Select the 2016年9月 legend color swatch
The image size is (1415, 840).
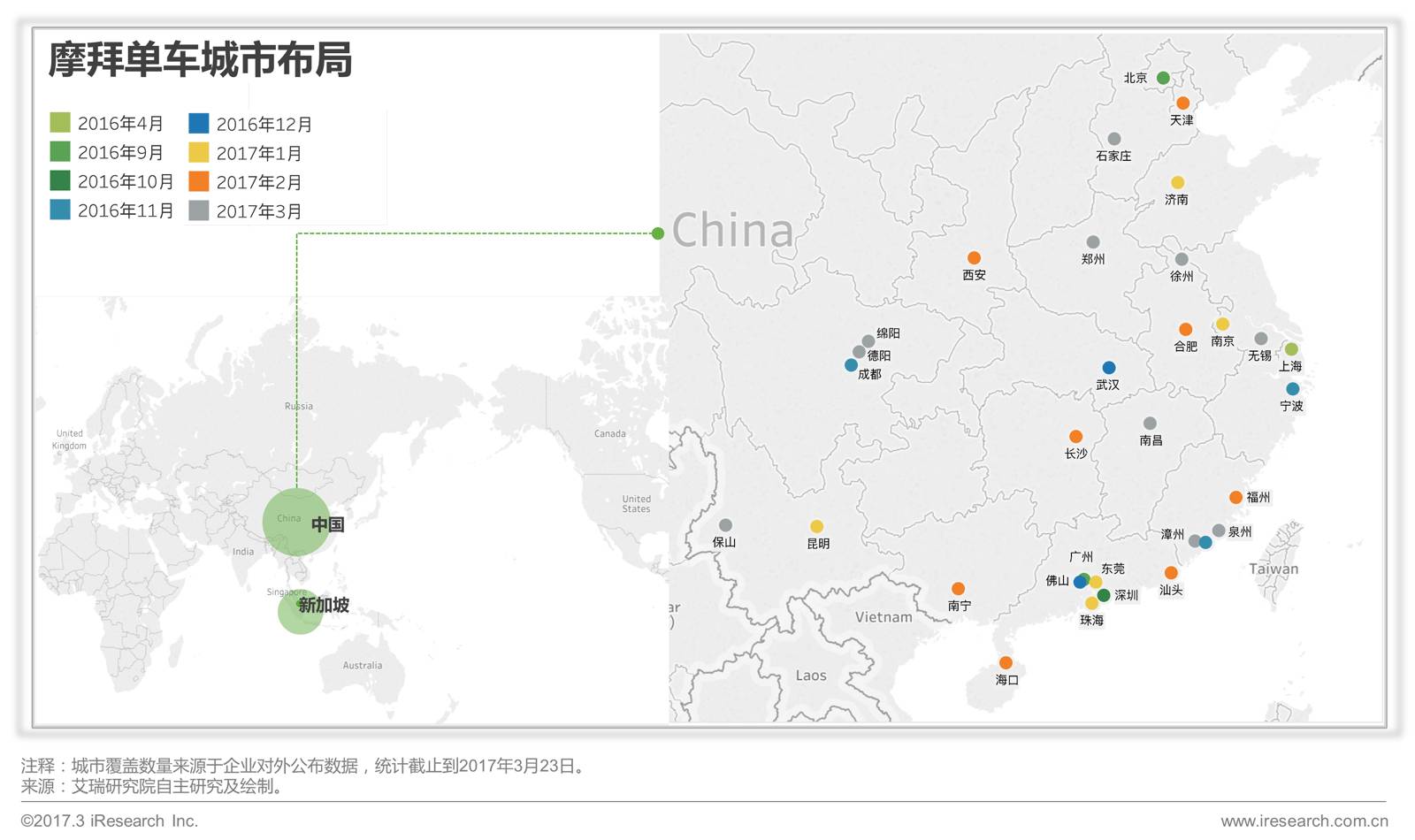60,151
